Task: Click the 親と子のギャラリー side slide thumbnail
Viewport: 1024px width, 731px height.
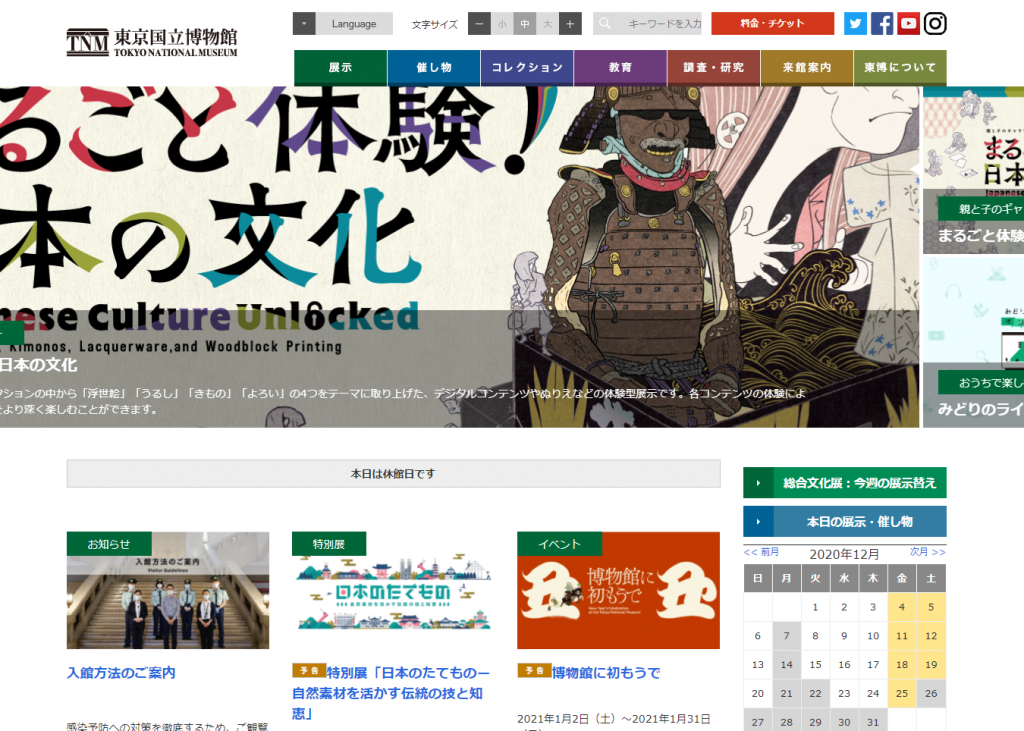Action: pos(973,170)
